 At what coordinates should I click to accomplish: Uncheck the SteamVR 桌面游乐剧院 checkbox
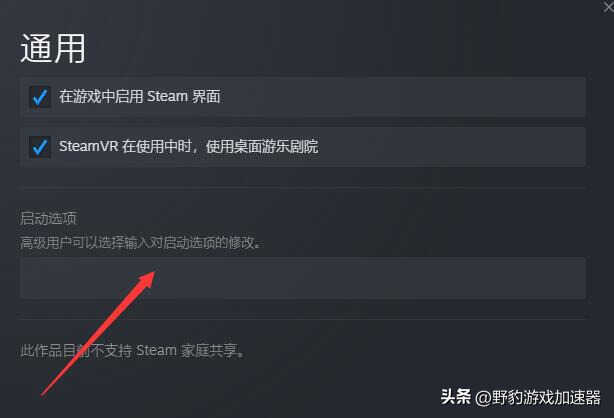pyautogui.click(x=40, y=147)
